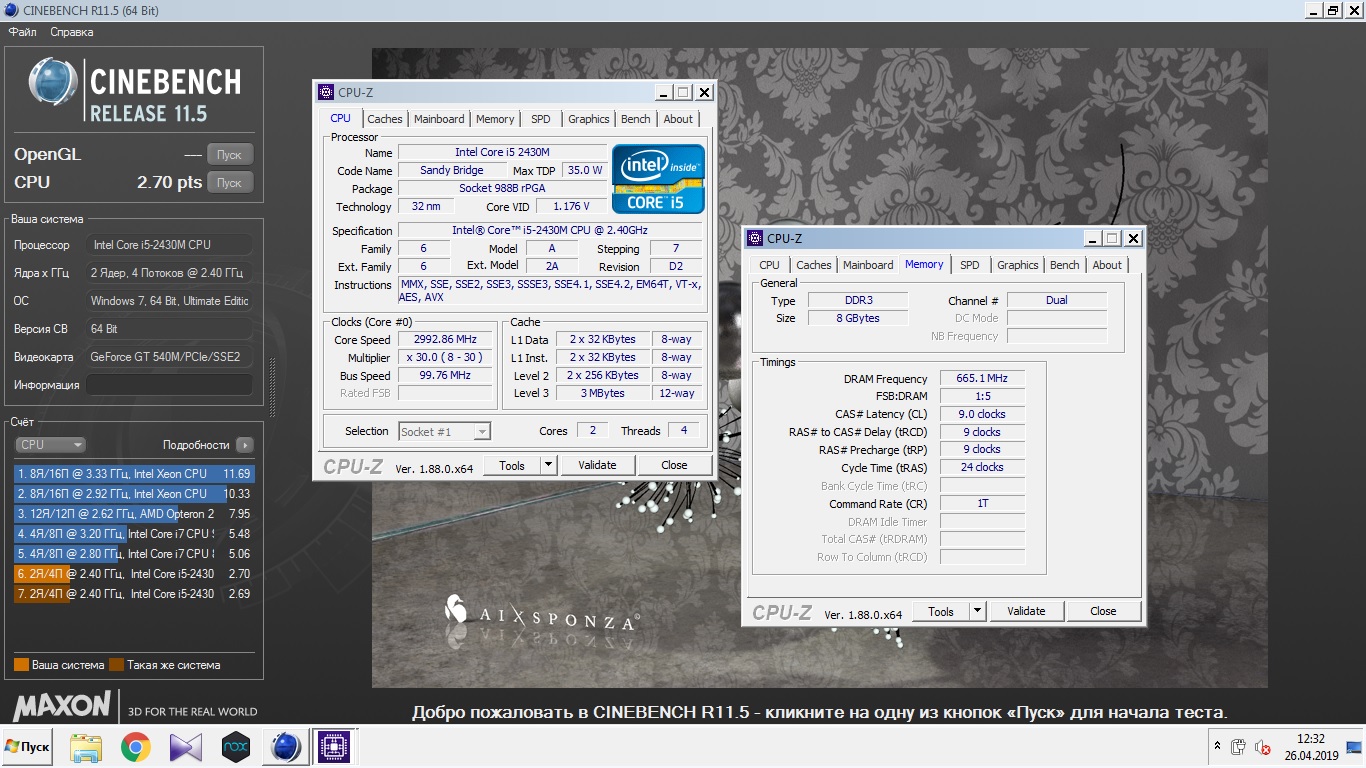The width and height of the screenshot is (1366, 768).
Task: Open Caches tab in Memory window
Action: 814,265
